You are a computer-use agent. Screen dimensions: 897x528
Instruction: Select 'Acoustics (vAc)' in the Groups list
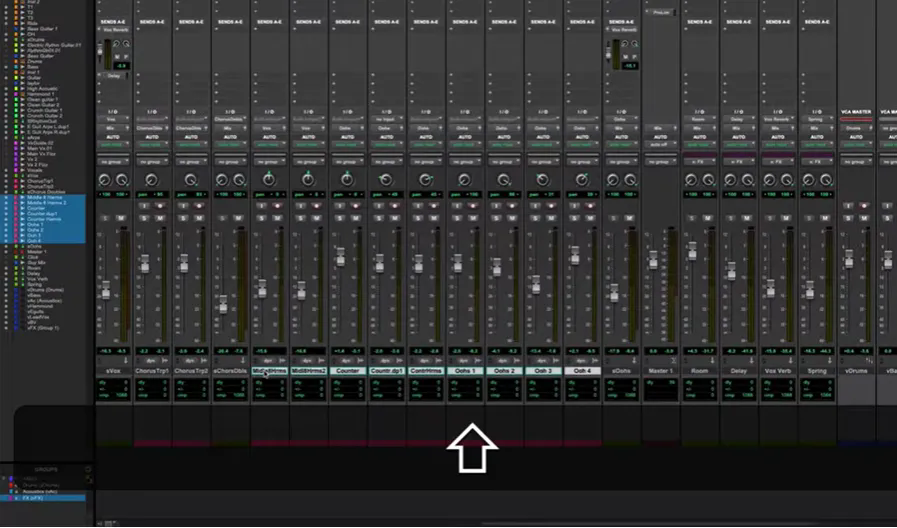tap(39, 491)
